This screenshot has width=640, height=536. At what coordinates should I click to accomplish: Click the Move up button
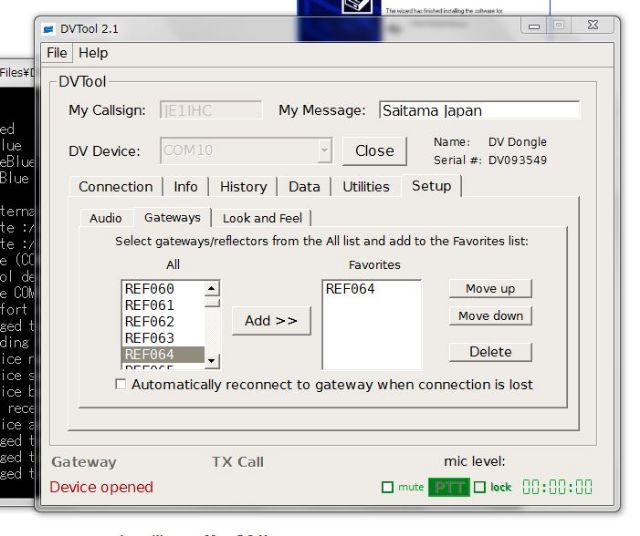point(490,289)
